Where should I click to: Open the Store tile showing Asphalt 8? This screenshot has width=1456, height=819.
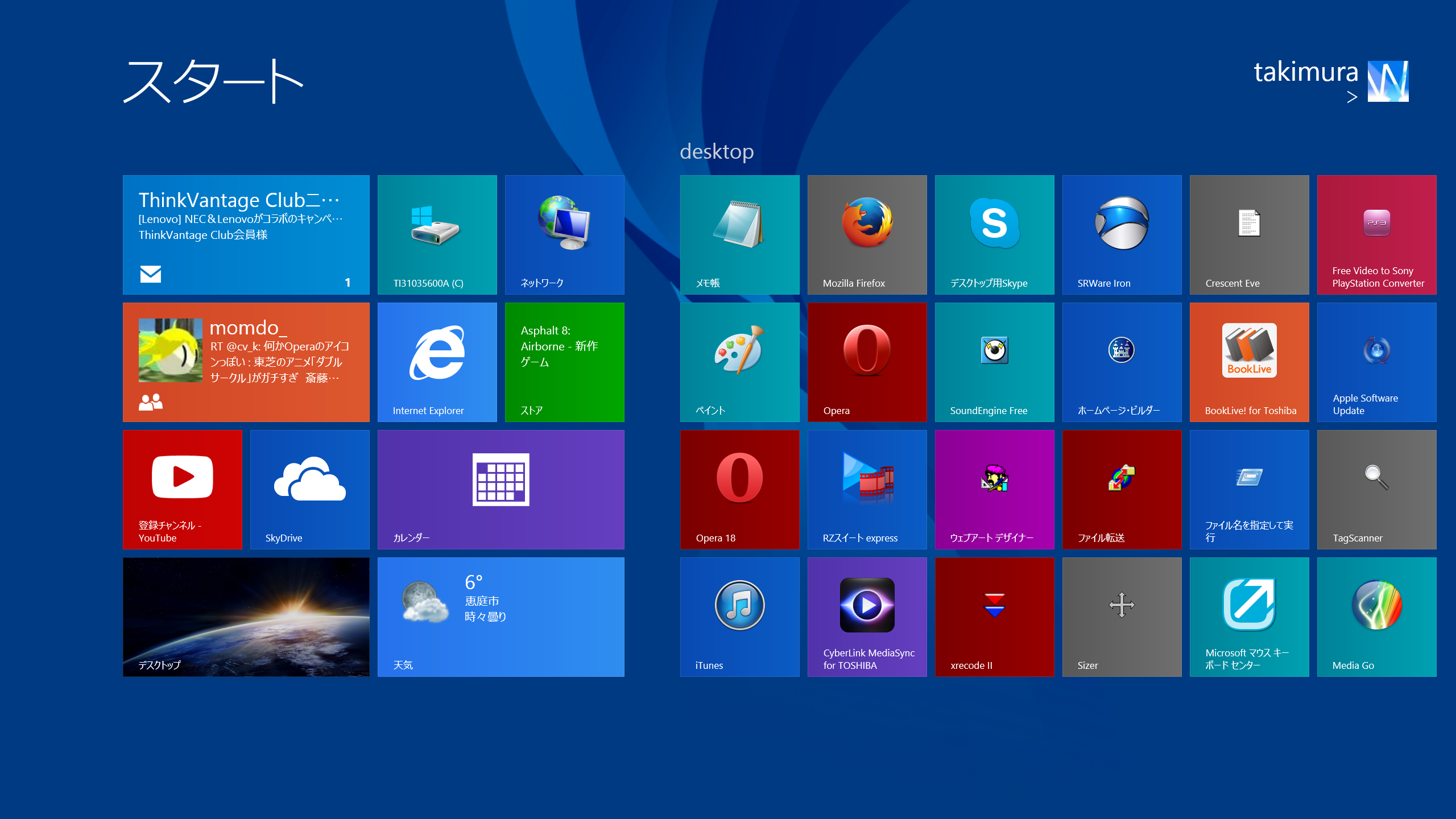[564, 362]
